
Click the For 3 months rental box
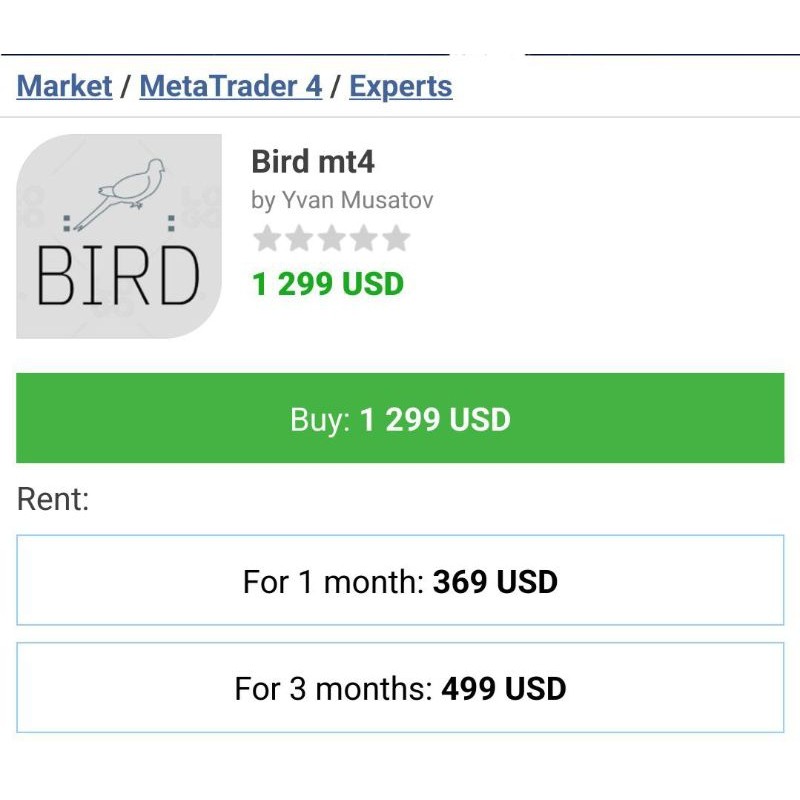(x=400, y=689)
